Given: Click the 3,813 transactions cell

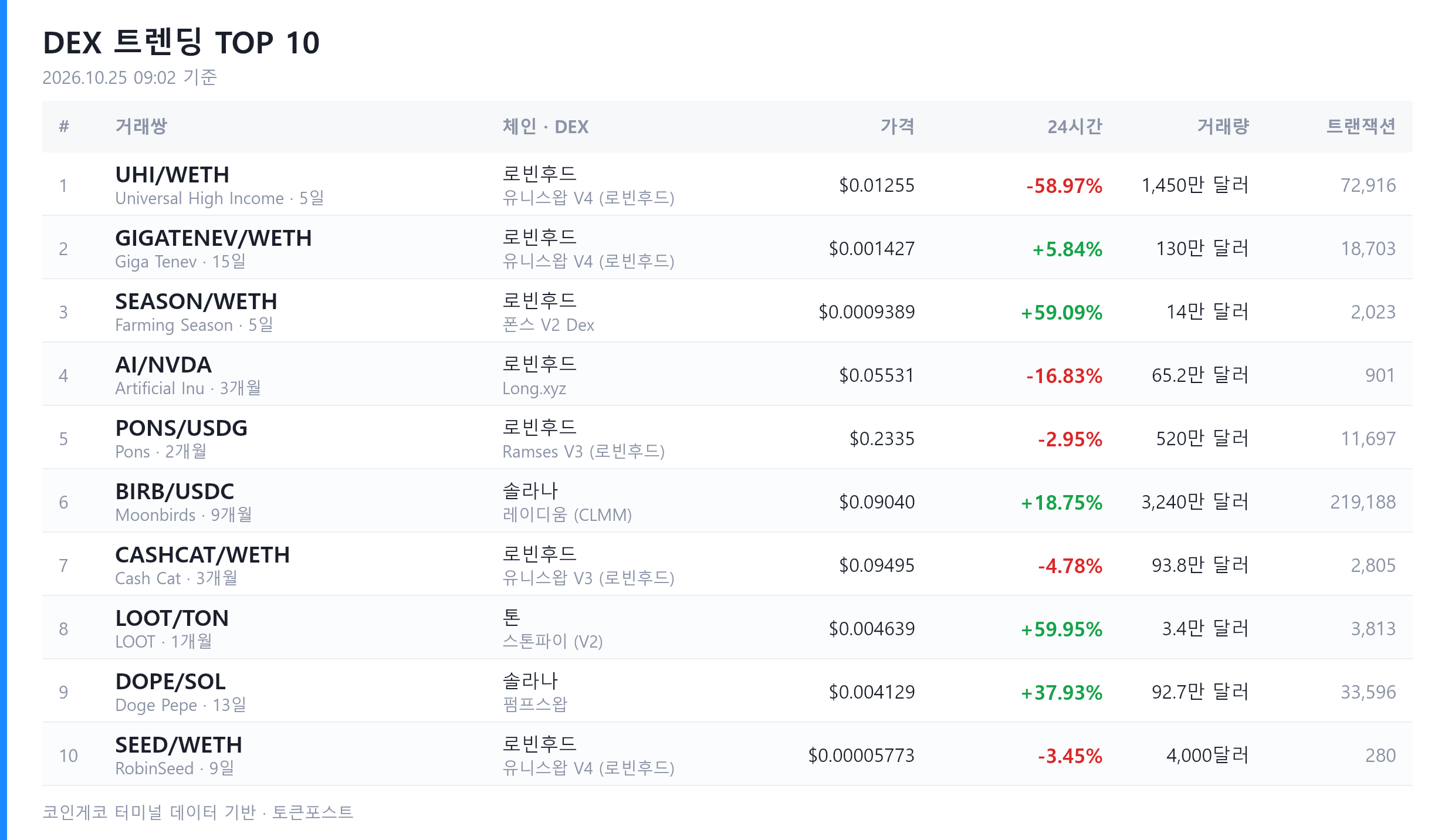Looking at the screenshot, I should (1373, 629).
